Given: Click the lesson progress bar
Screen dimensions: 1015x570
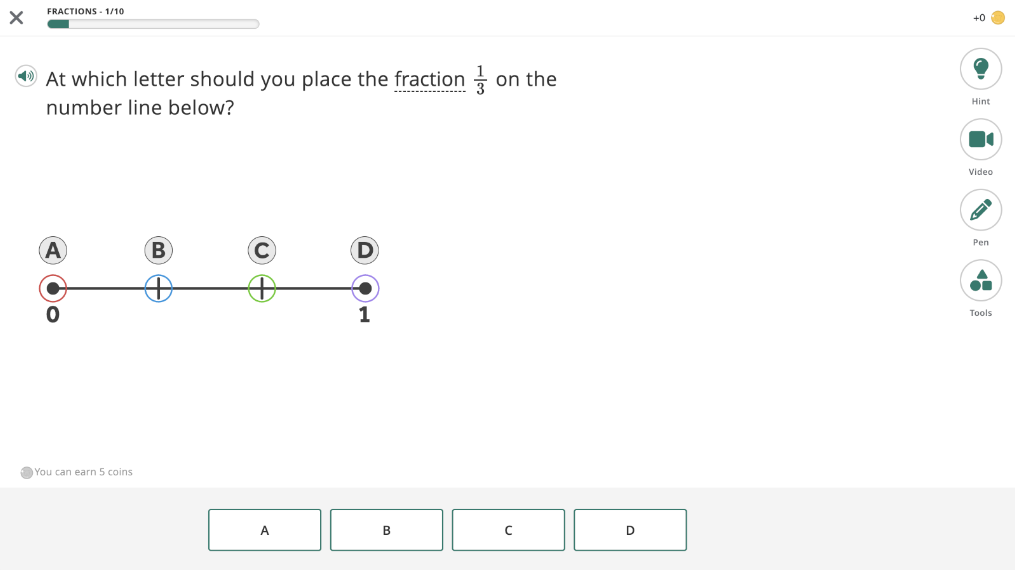Looking at the screenshot, I should pyautogui.click(x=153, y=24).
